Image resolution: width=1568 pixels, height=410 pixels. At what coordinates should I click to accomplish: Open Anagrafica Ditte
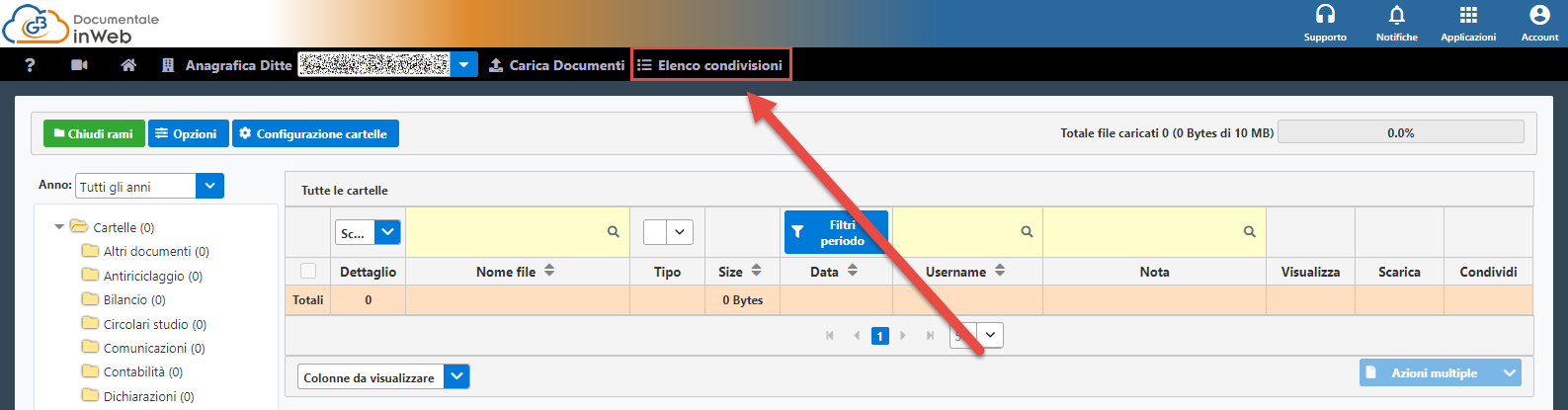point(228,65)
